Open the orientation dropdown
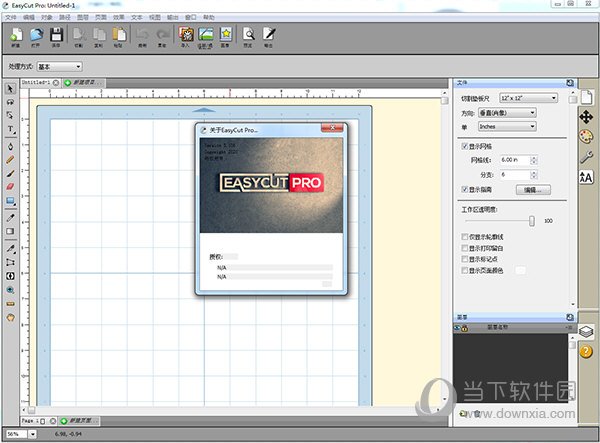The image size is (600, 443). click(507, 113)
